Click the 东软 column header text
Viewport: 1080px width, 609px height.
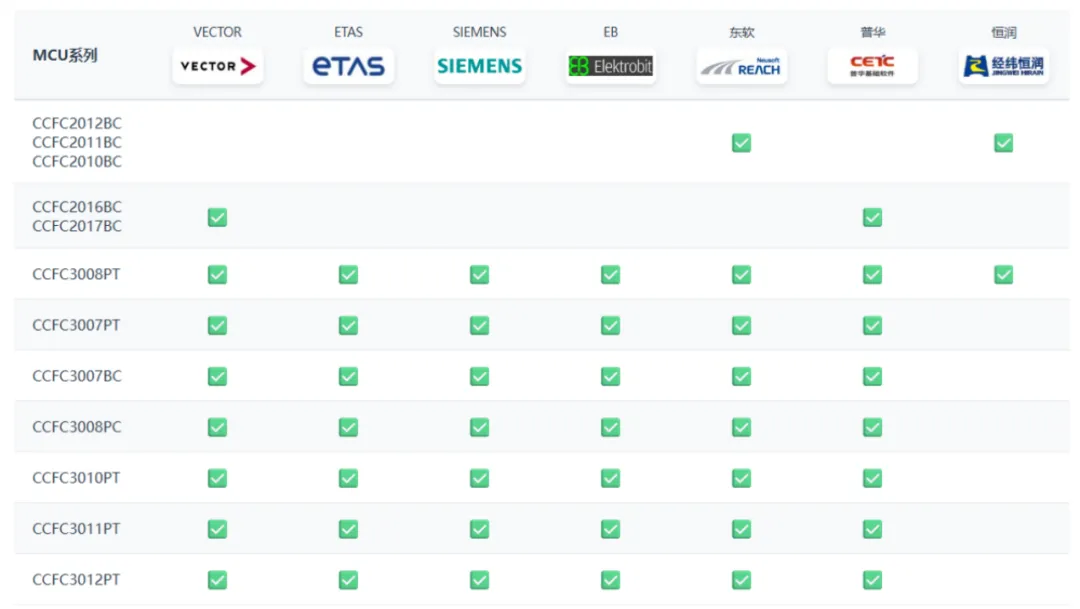pos(742,32)
